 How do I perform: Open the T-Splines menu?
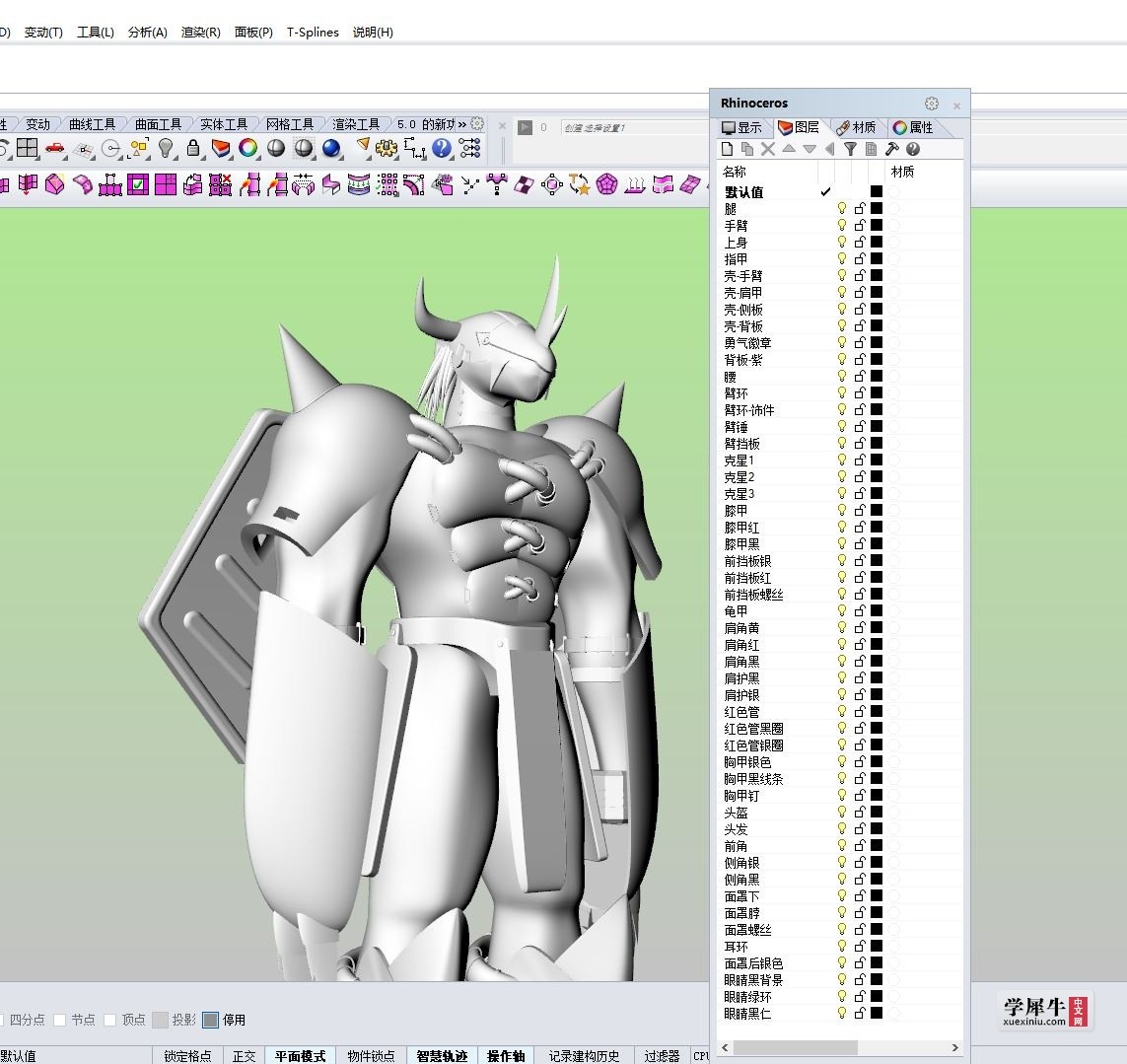313,33
